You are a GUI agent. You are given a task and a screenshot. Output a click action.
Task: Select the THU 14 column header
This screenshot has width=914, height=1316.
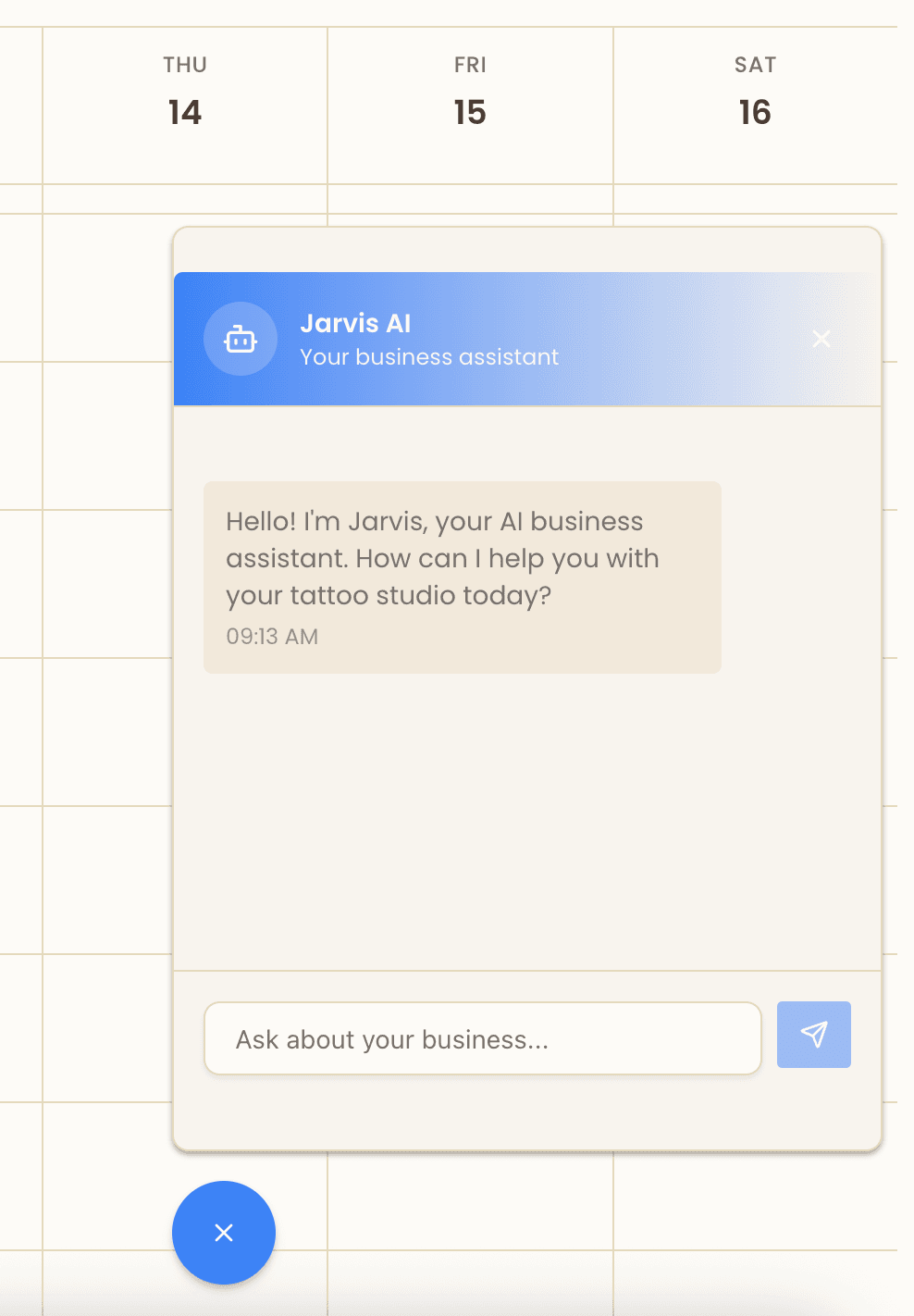(184, 93)
